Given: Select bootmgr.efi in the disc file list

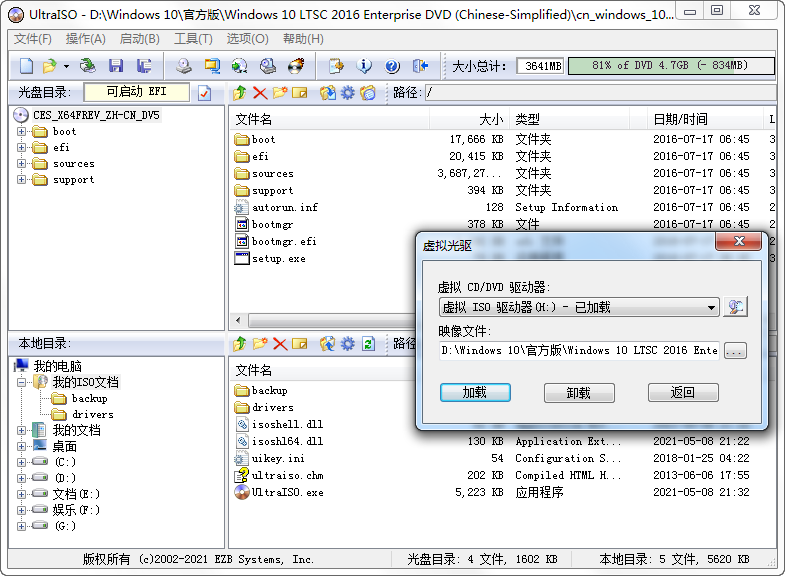Looking at the screenshot, I should [275, 242].
